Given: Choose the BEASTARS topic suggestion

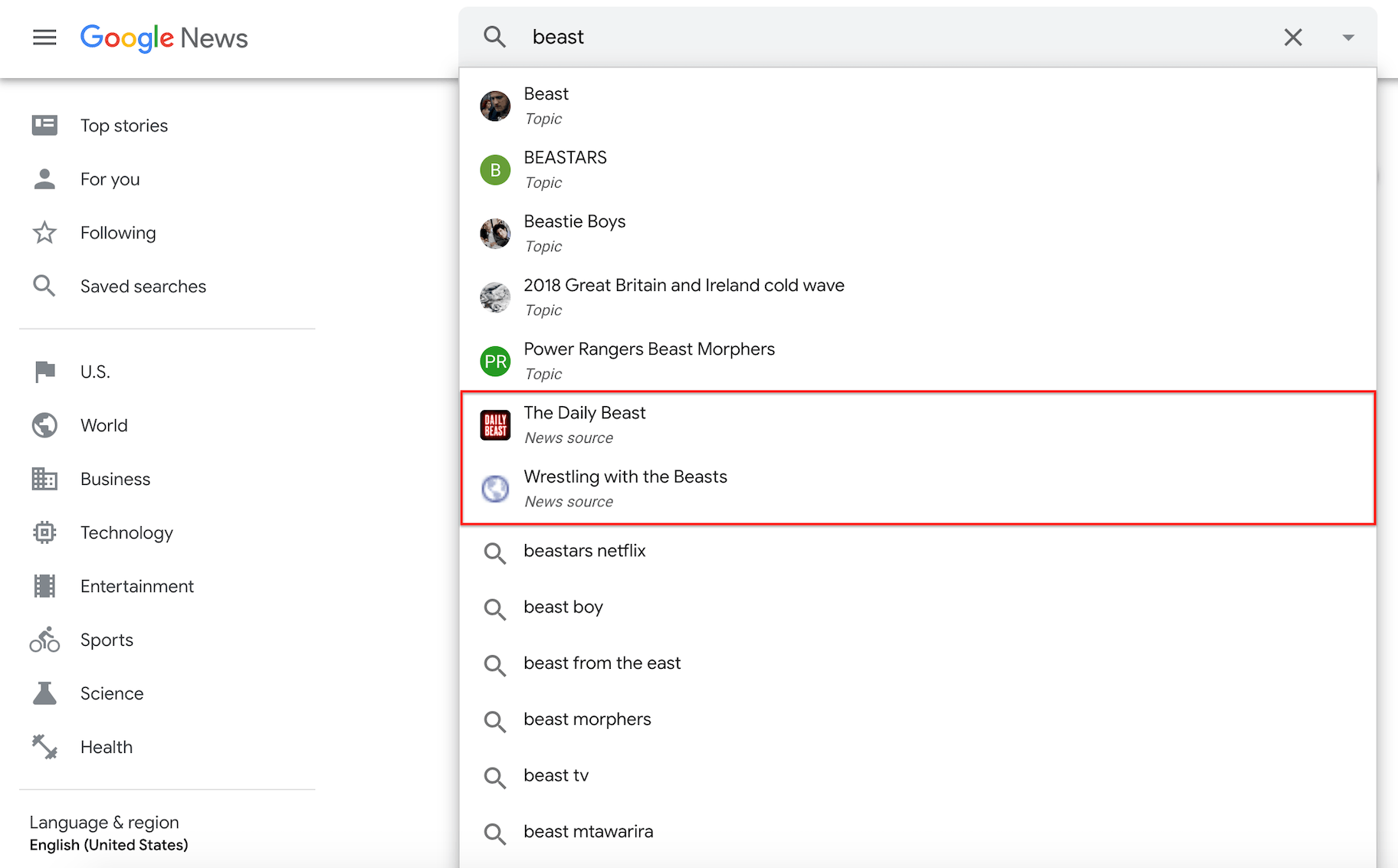Looking at the screenshot, I should click(x=565, y=169).
